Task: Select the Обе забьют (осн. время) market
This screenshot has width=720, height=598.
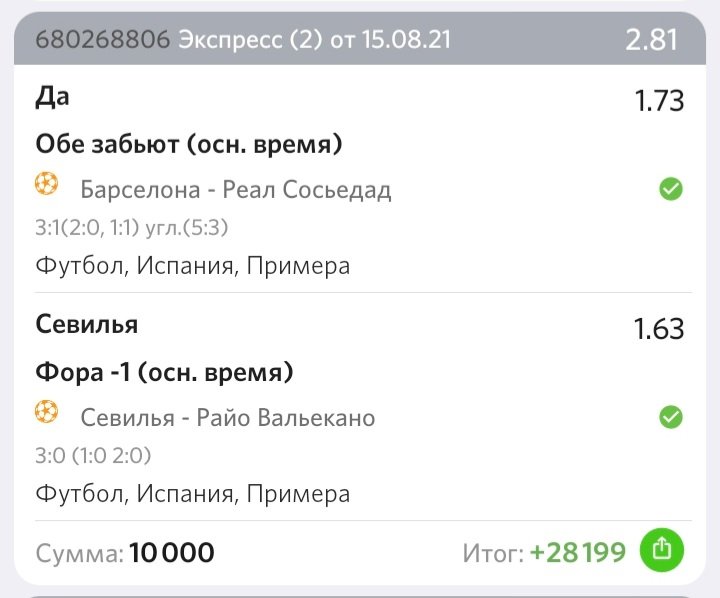Action: (x=189, y=144)
